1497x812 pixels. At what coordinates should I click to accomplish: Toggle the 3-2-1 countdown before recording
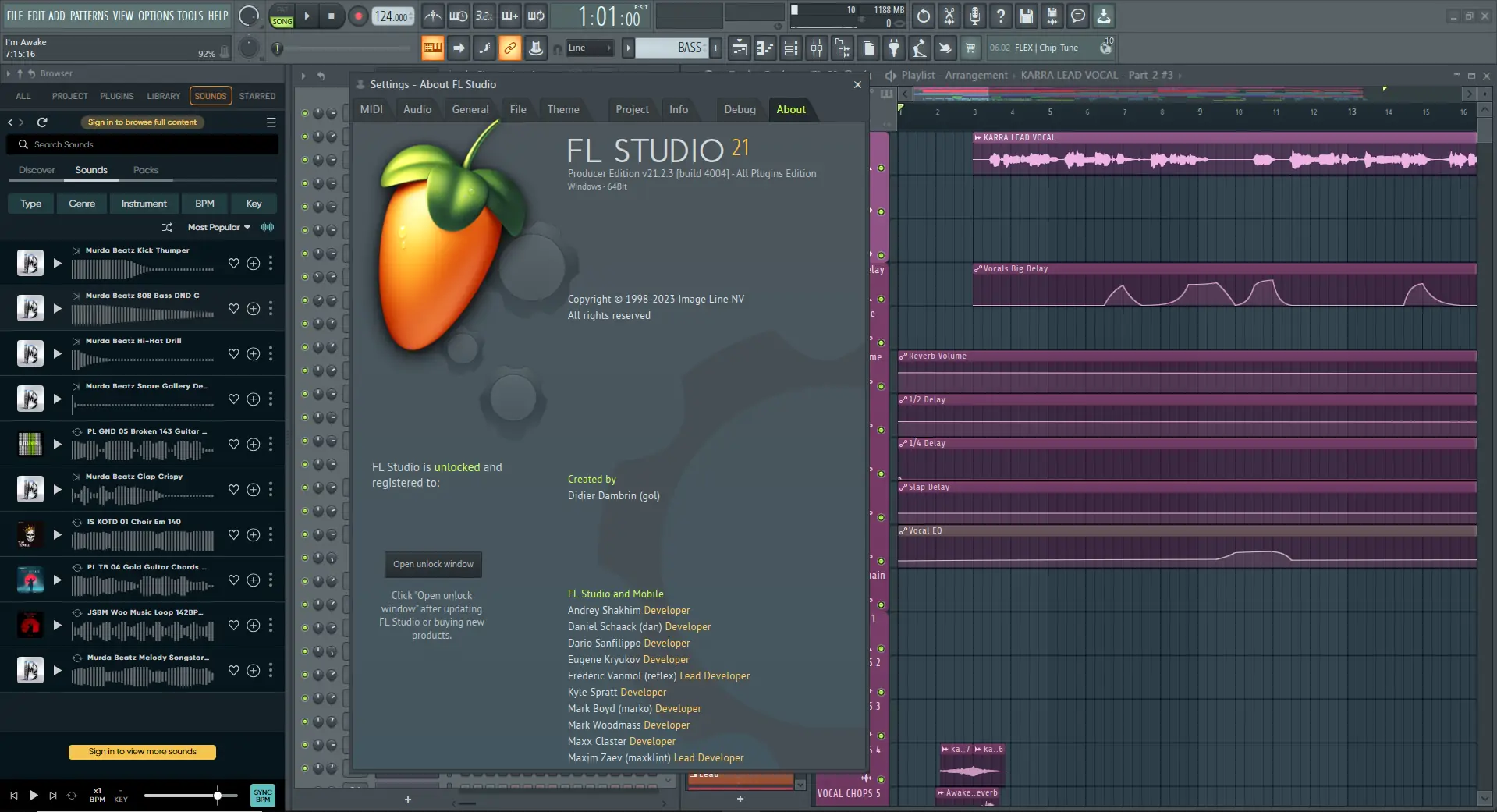click(484, 16)
